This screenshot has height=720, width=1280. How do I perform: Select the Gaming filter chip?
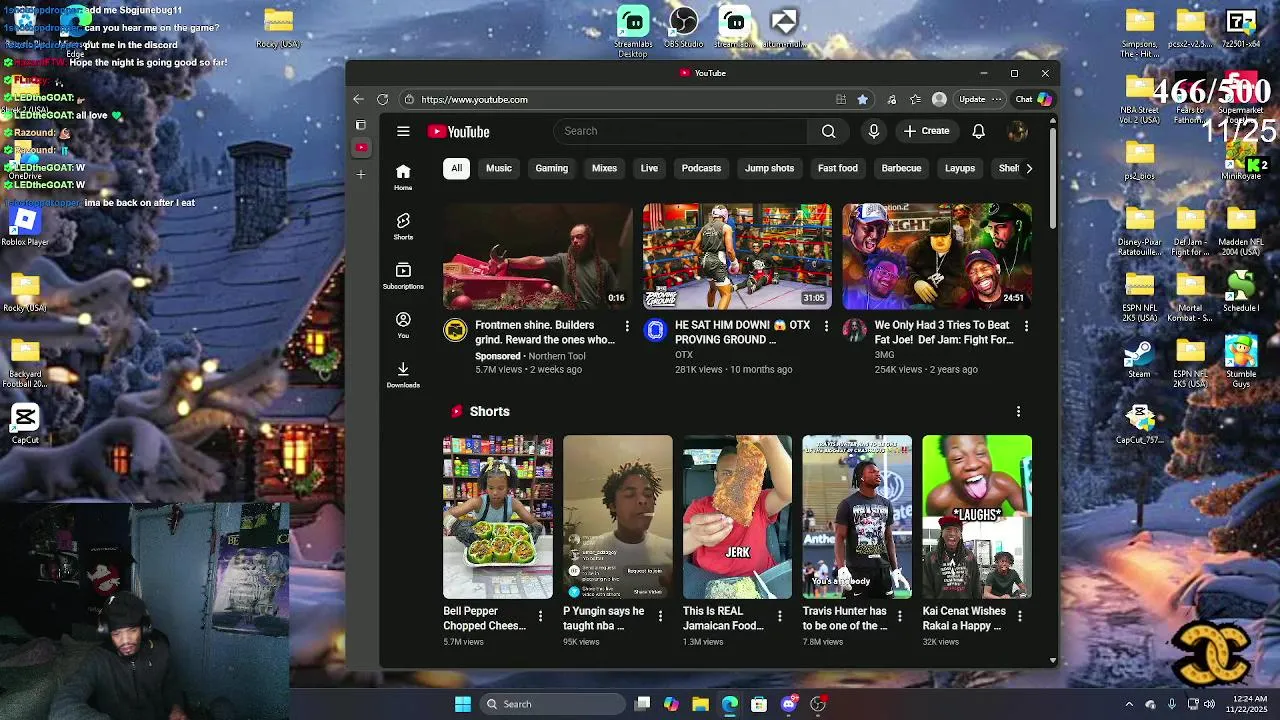pyautogui.click(x=551, y=168)
